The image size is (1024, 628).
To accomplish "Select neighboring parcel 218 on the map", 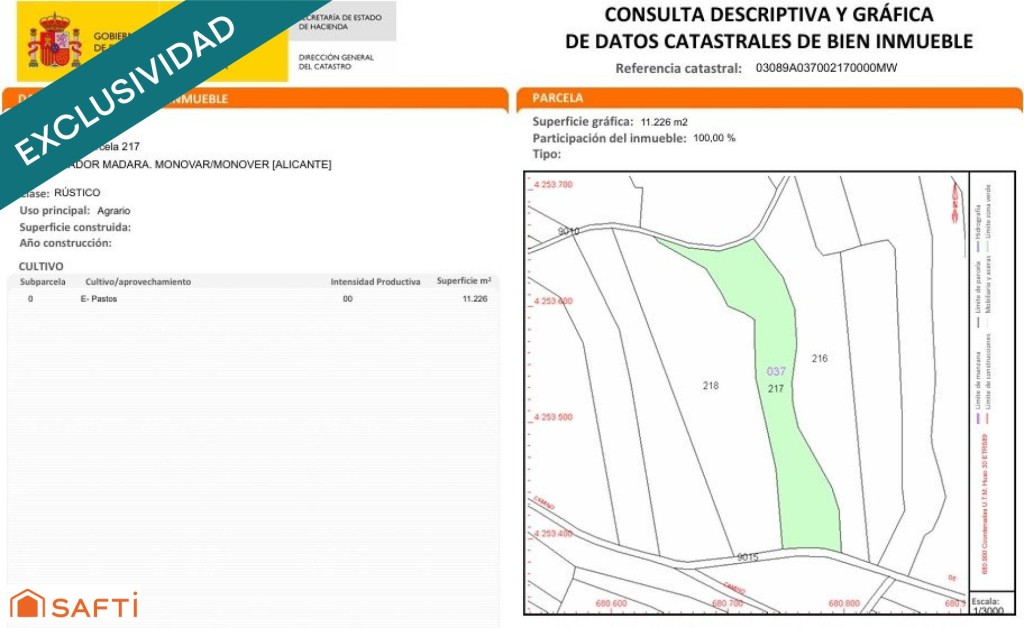I will pos(711,385).
